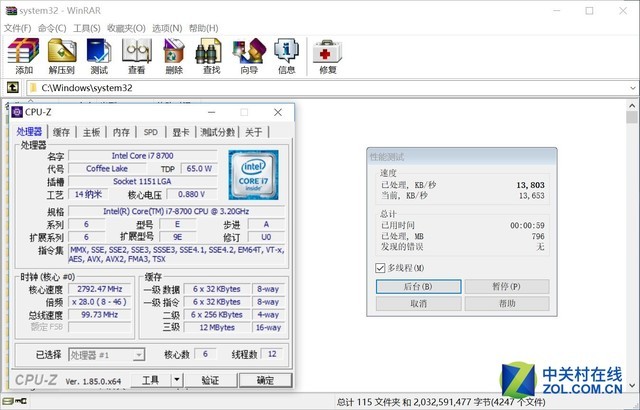The image size is (640, 410).
Task: Click the 验证 validate button in CPU-Z
Action: click(211, 380)
